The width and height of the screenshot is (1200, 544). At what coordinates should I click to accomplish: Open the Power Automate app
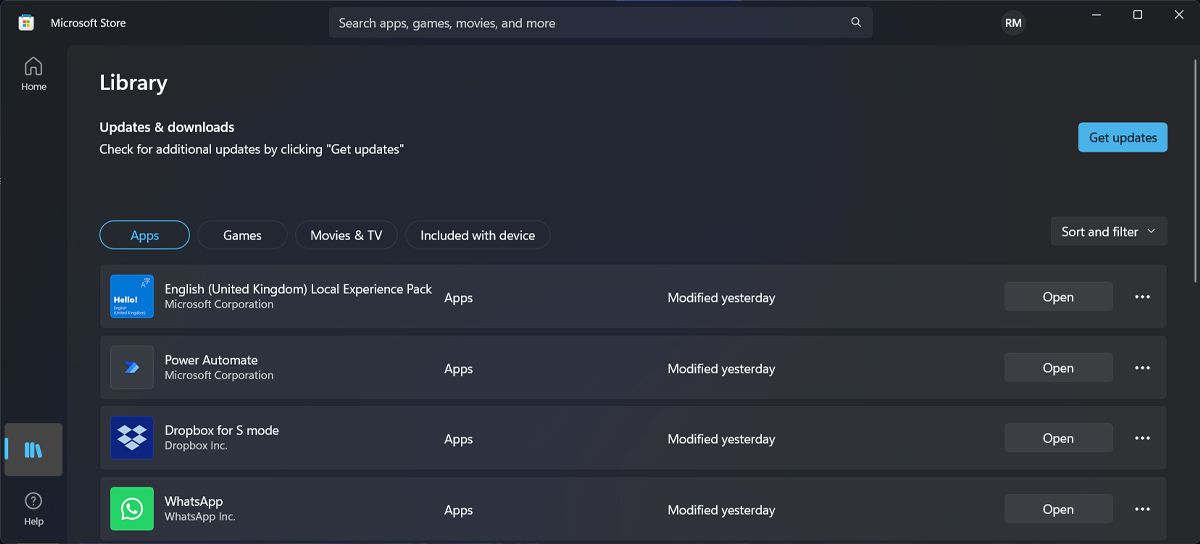point(1058,368)
